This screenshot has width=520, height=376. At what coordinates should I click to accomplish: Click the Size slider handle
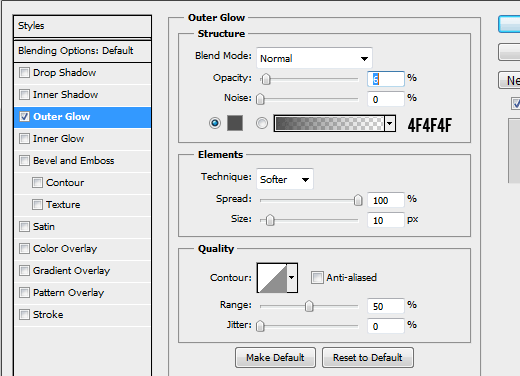[270, 220]
